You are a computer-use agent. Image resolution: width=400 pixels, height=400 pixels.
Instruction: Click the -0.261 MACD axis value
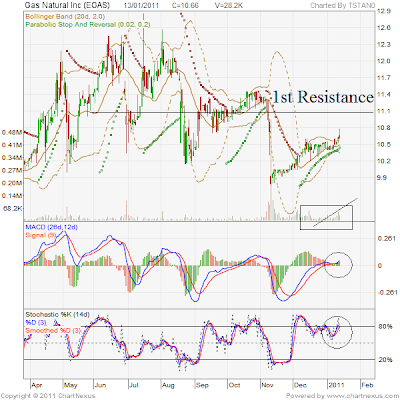tap(388, 292)
